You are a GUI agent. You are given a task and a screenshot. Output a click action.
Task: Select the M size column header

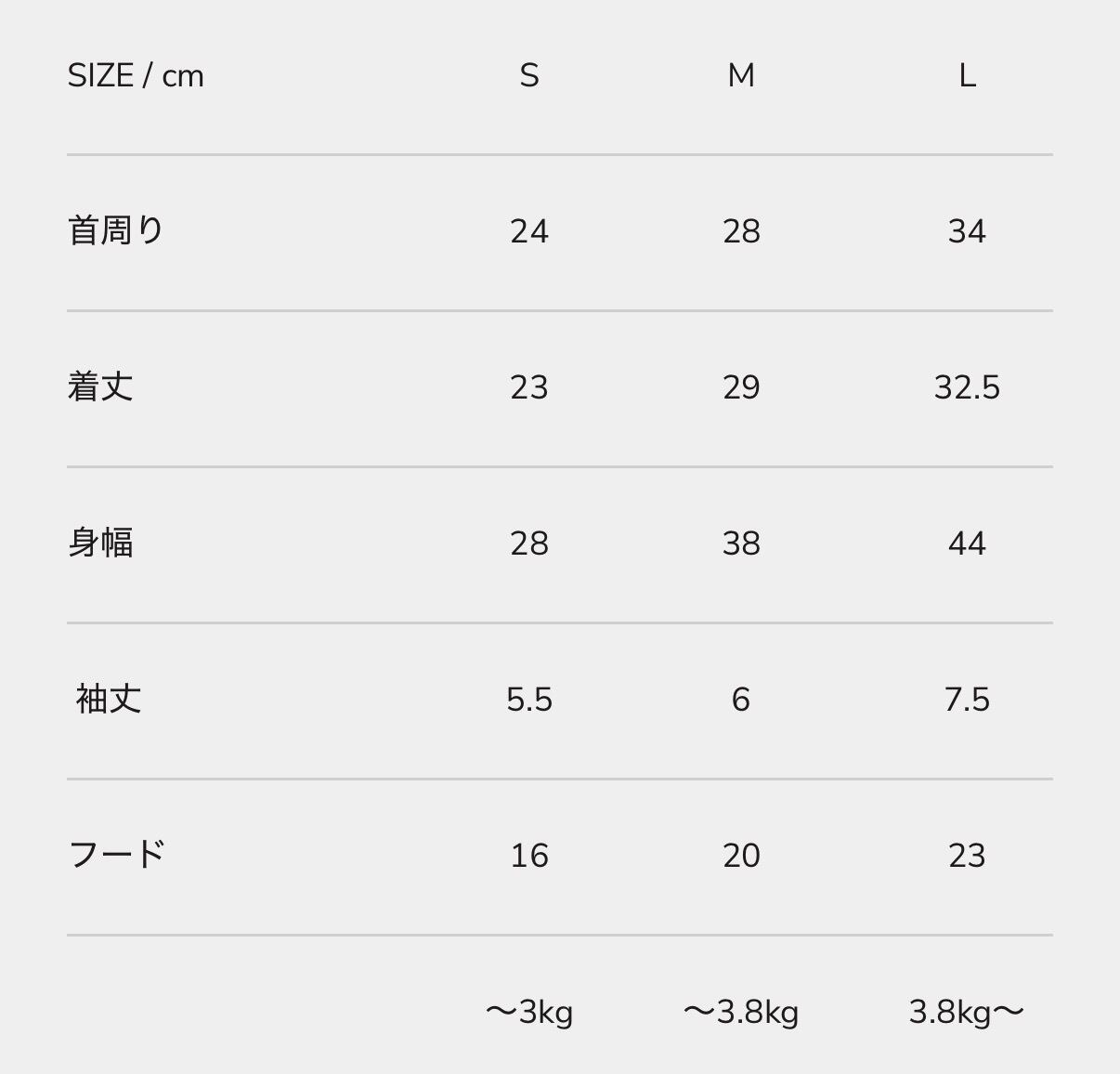click(x=741, y=75)
